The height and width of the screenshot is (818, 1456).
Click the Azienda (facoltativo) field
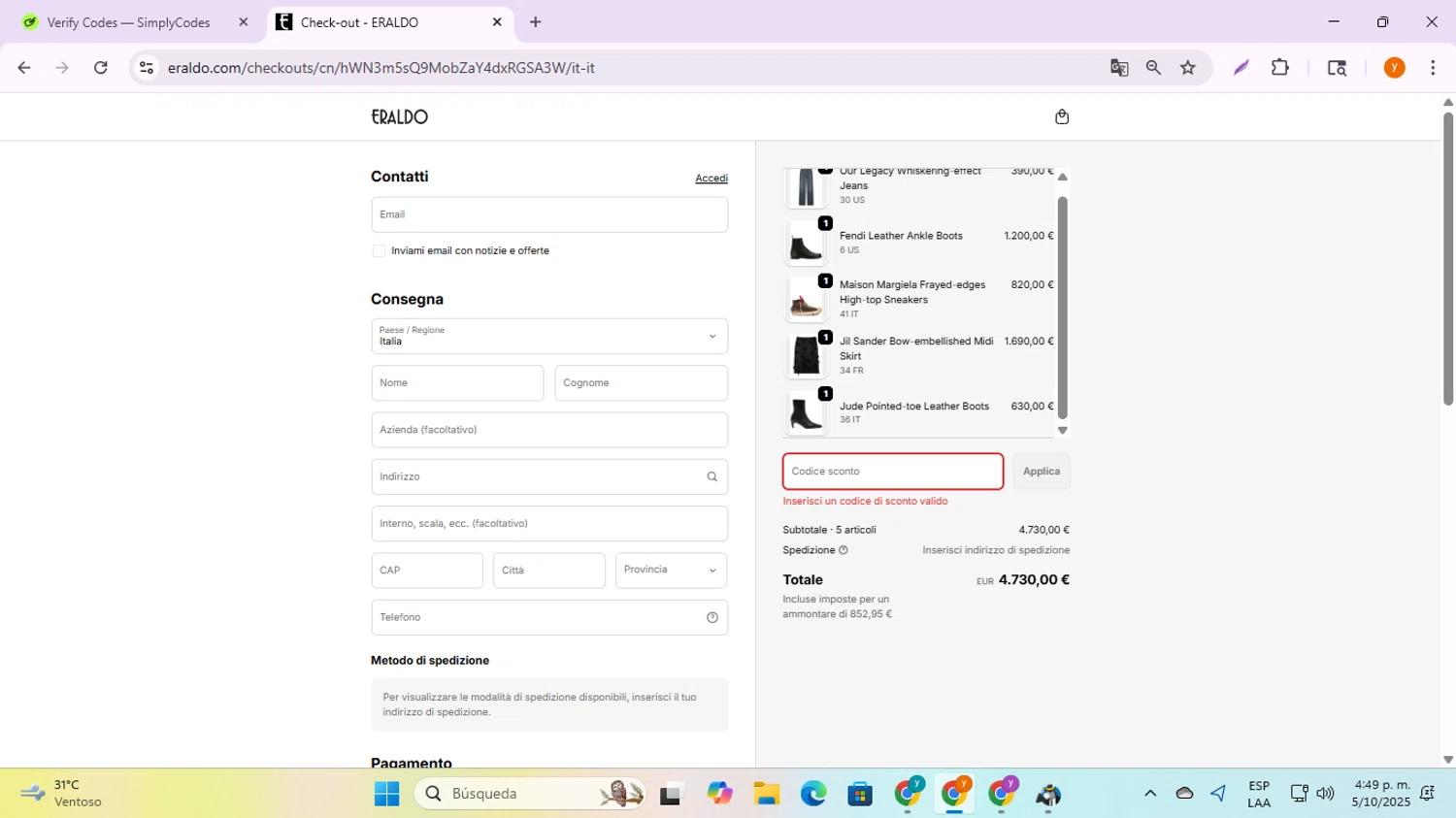tap(549, 430)
